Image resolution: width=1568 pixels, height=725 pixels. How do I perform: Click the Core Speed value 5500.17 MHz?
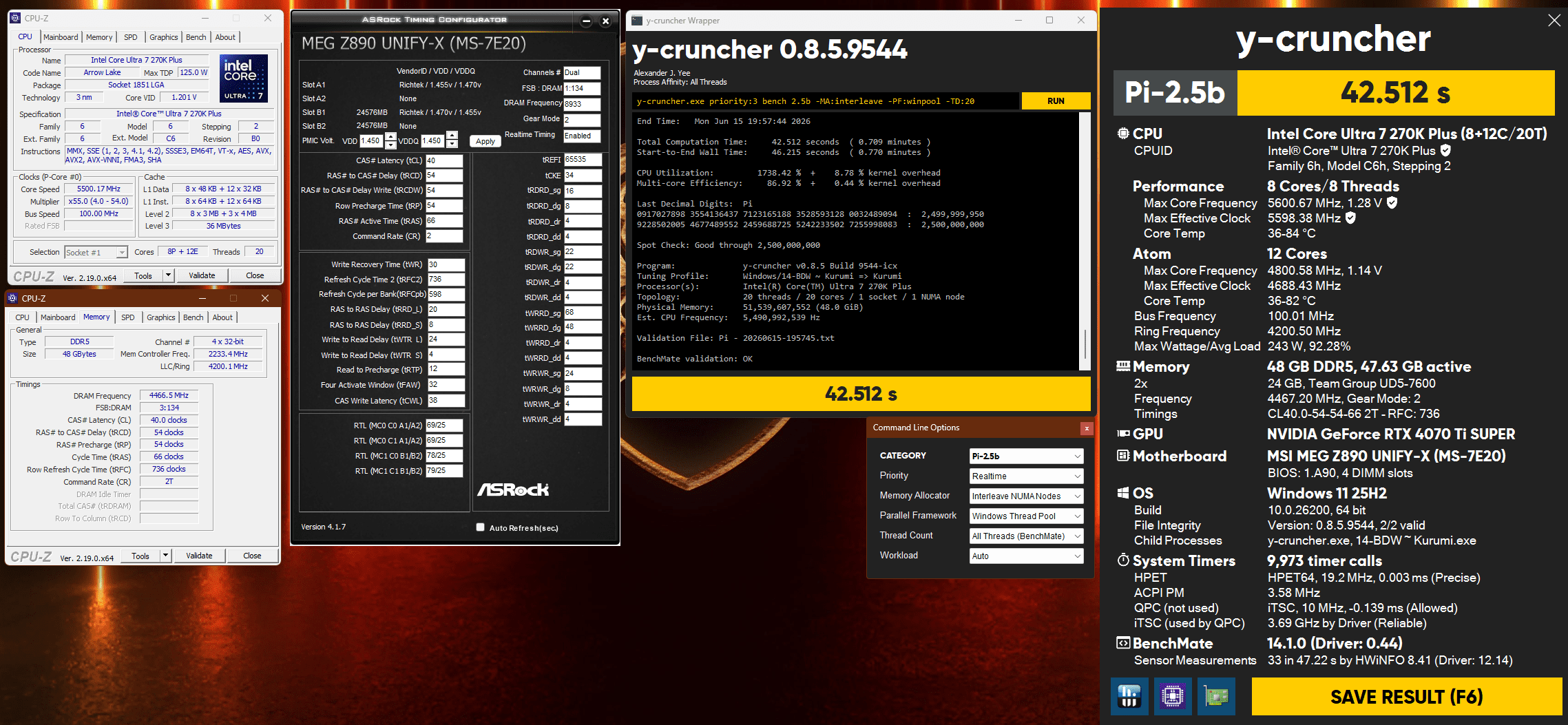click(98, 189)
